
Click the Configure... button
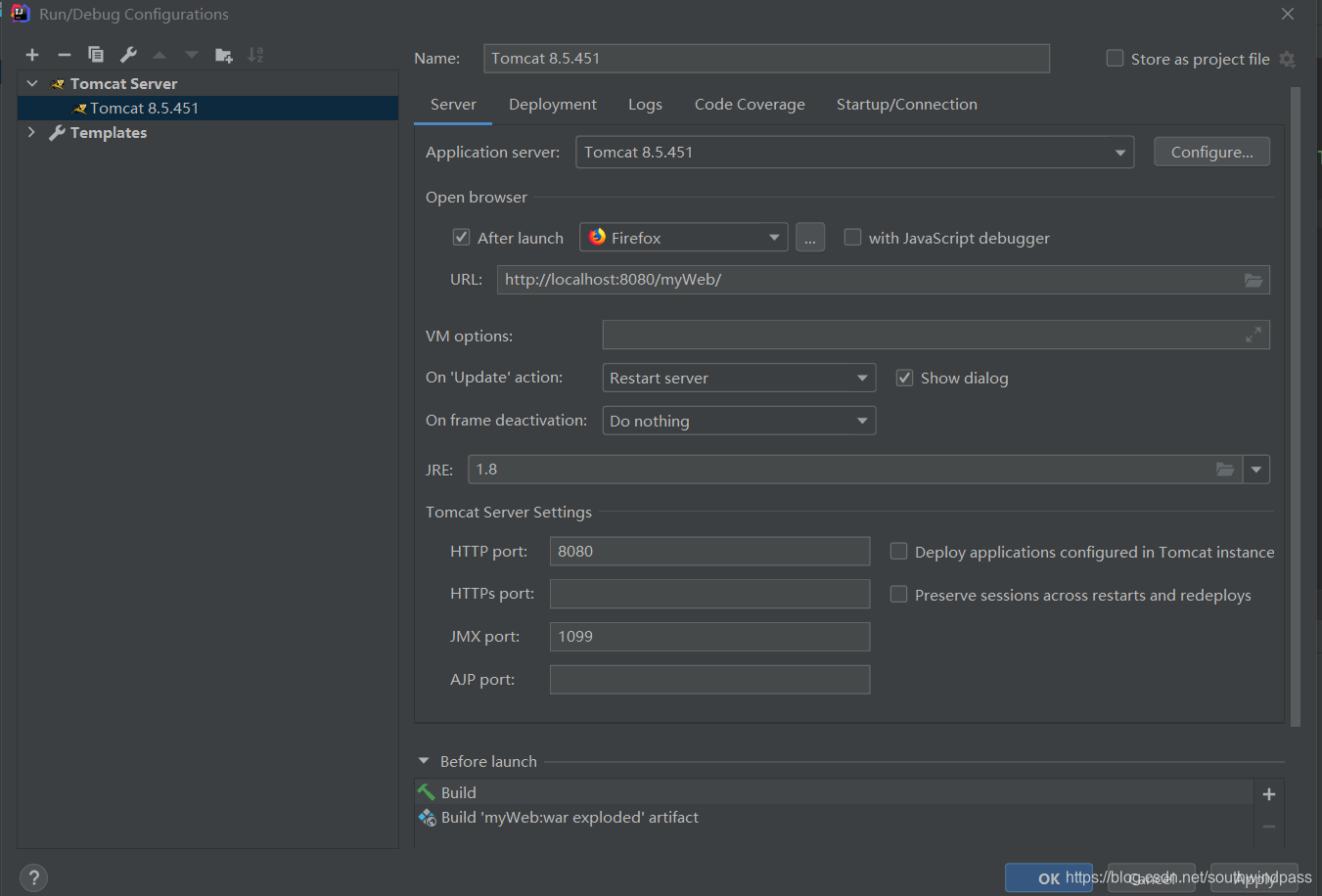pyautogui.click(x=1211, y=152)
